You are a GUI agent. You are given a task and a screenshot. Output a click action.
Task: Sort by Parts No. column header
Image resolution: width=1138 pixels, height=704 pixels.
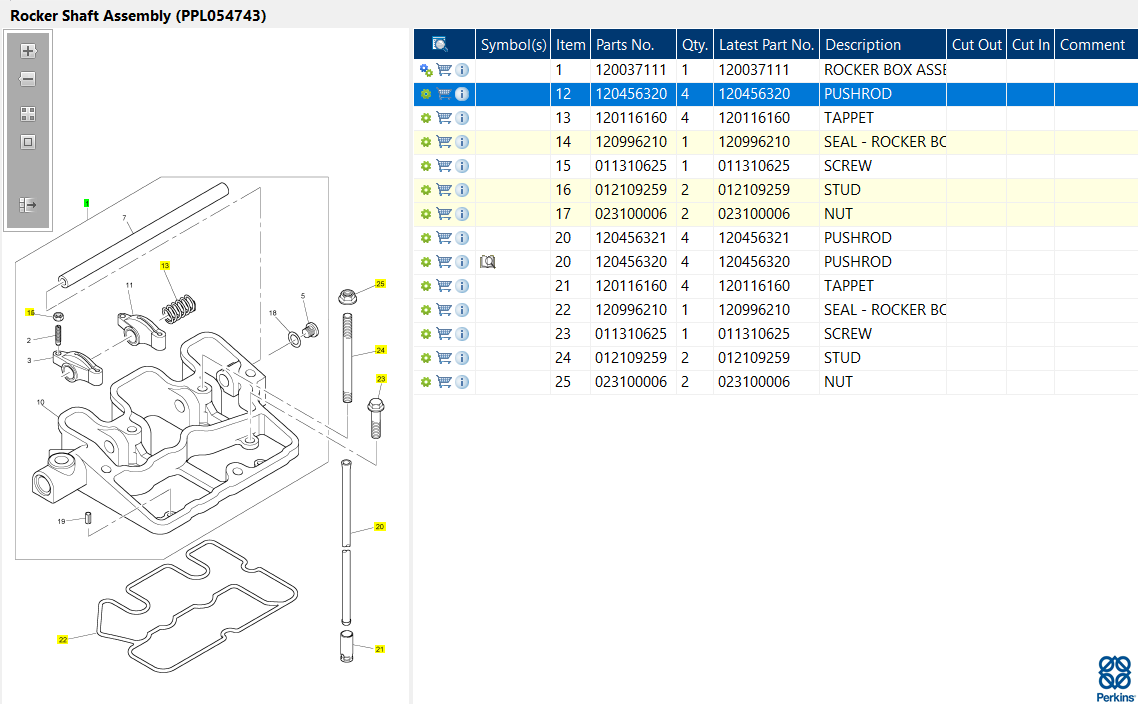click(625, 44)
